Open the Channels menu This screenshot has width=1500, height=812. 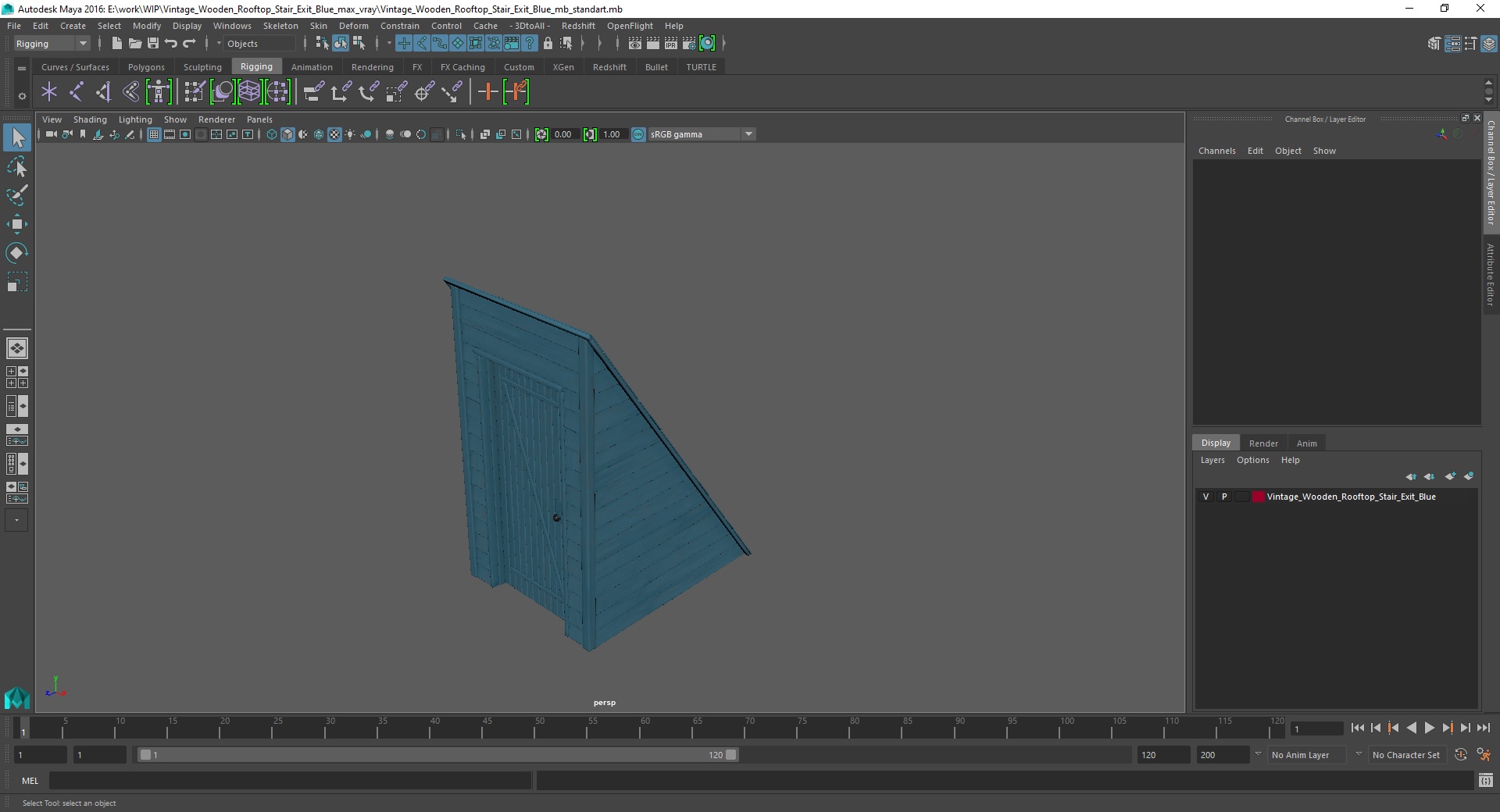point(1216,151)
